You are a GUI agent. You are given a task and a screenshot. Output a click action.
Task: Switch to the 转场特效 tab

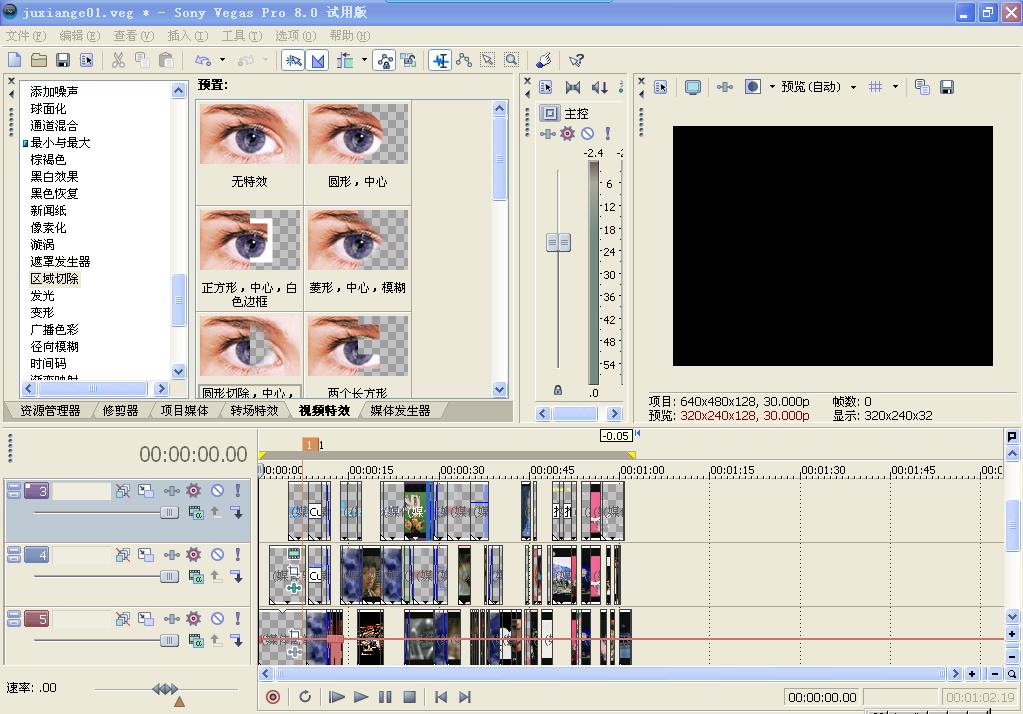pos(254,411)
